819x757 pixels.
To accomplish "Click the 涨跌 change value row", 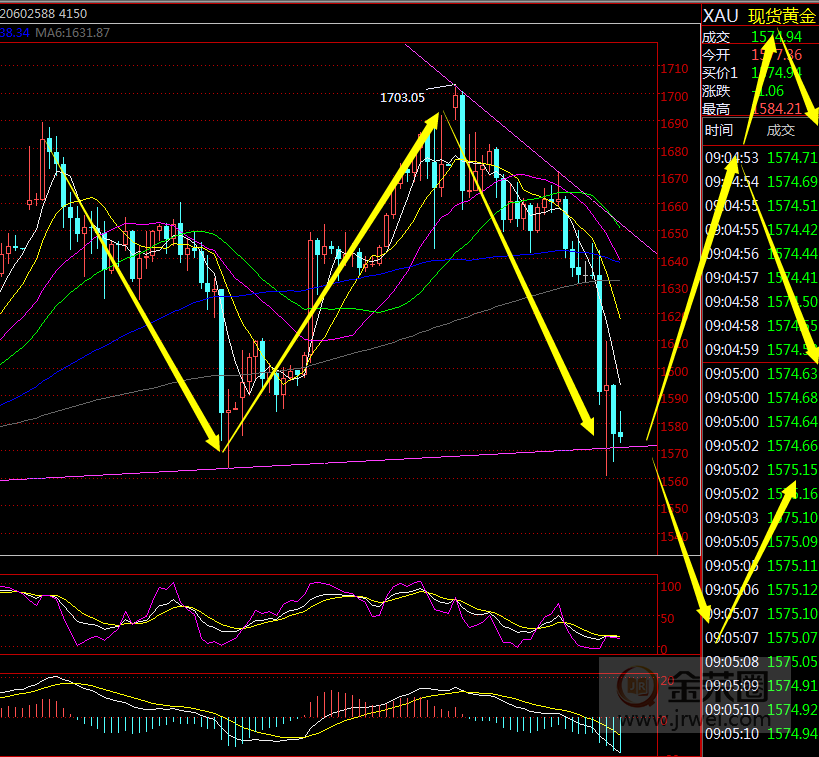I will (760, 90).
